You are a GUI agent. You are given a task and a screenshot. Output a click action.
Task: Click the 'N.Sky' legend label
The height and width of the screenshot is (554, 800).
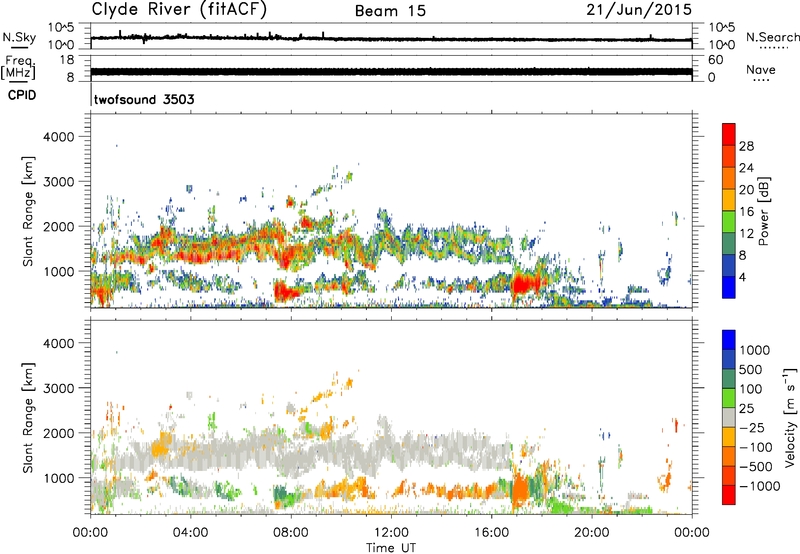[19, 37]
